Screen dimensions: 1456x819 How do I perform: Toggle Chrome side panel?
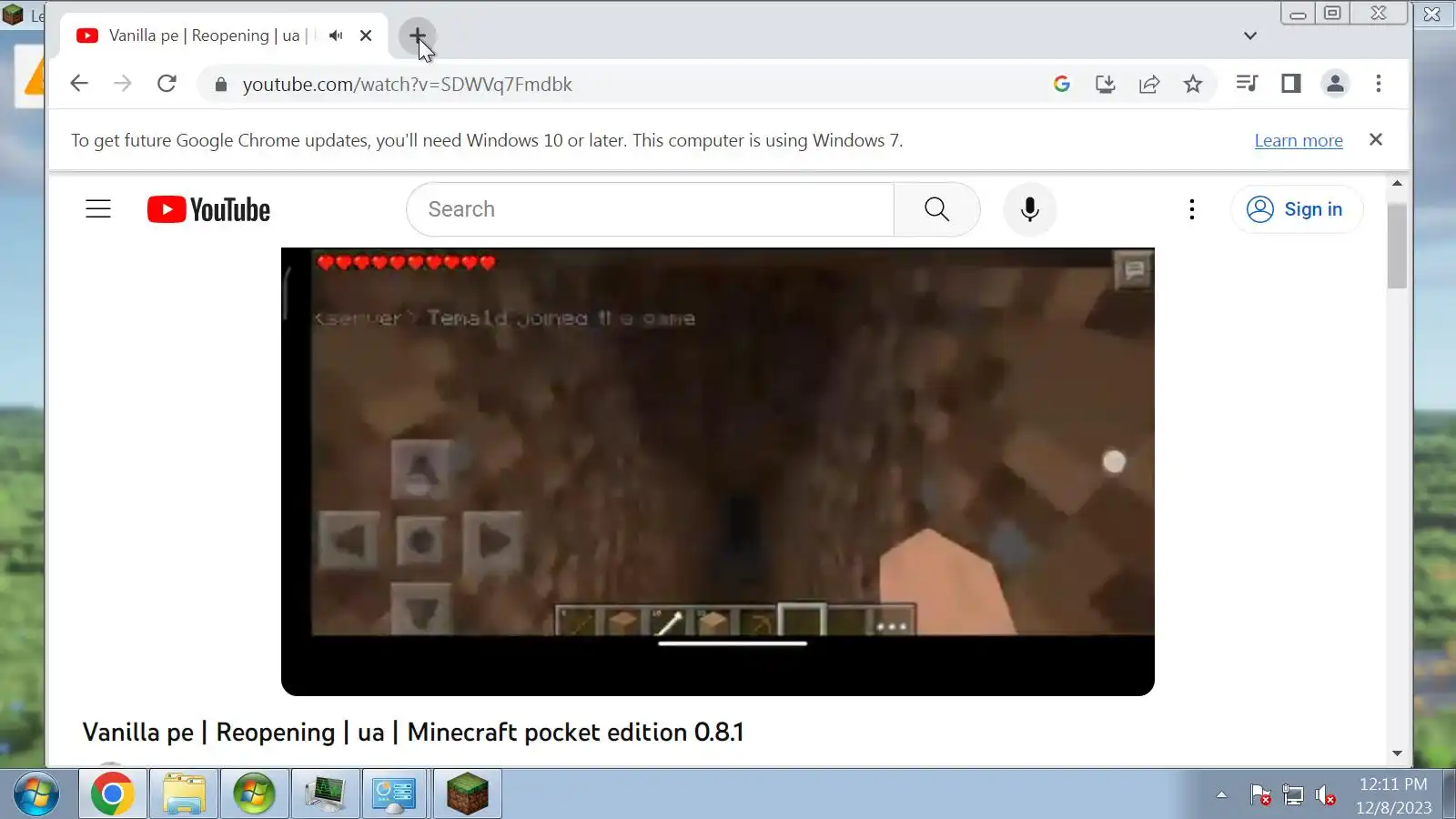(1290, 84)
